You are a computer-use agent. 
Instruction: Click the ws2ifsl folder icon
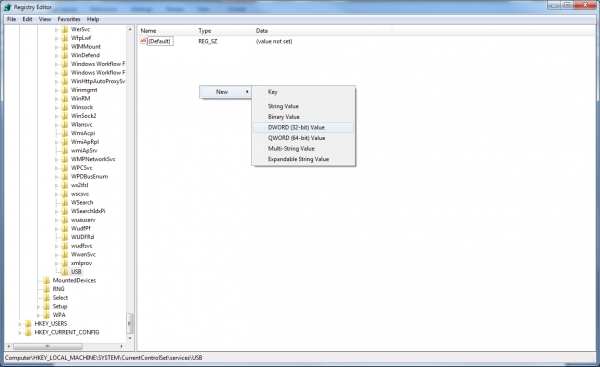coord(65,185)
